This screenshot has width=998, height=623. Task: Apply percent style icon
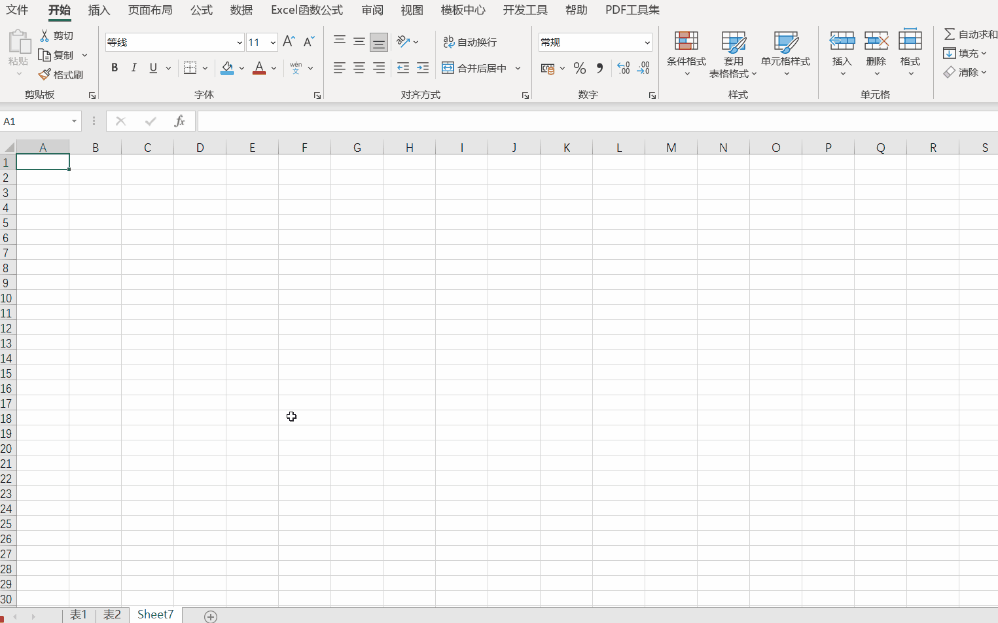pyautogui.click(x=580, y=68)
